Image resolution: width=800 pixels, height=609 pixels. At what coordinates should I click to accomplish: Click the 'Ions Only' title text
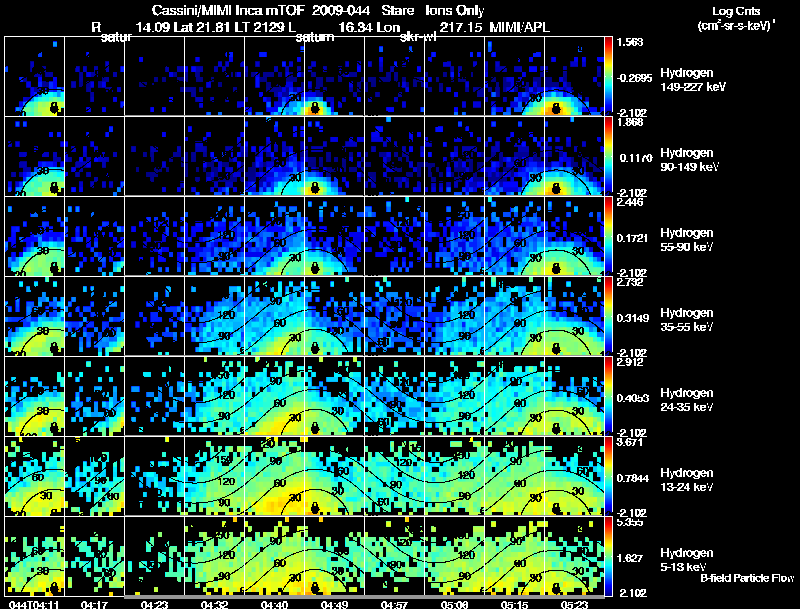455,10
